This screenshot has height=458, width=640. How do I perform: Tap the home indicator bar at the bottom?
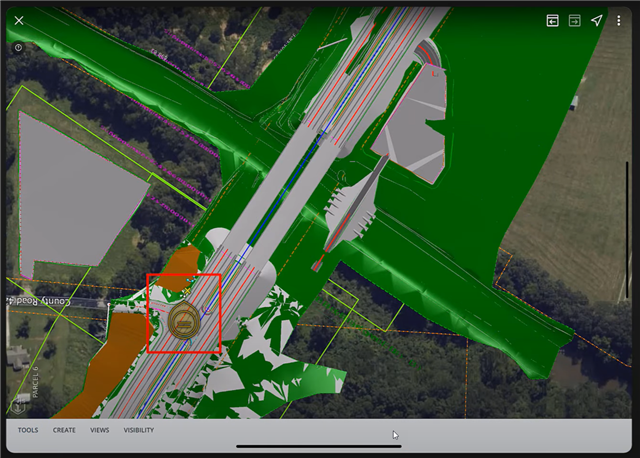click(318, 447)
